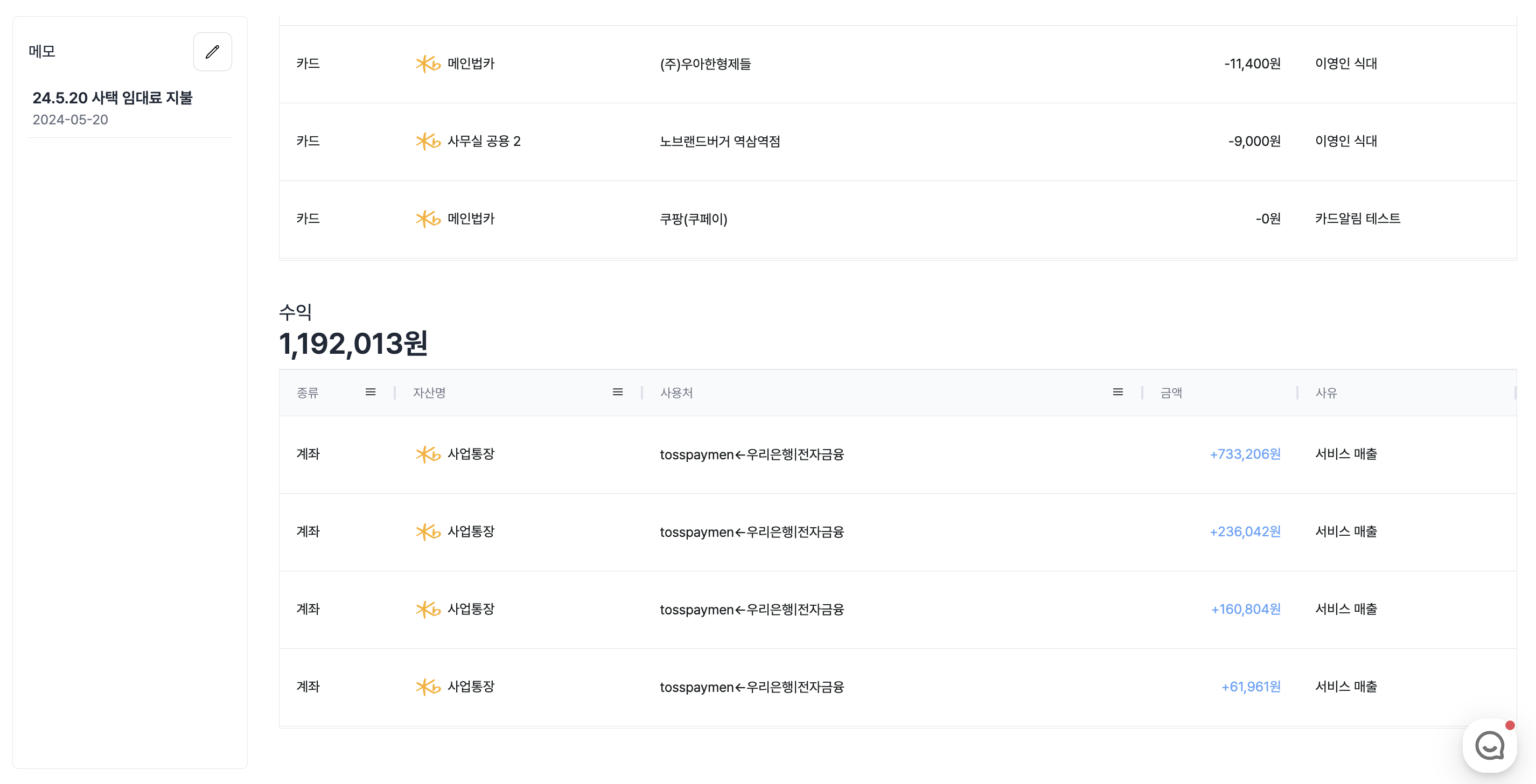Click KB logo on +61,961원 row
Screen dimensions: 1536x784
[428, 687]
